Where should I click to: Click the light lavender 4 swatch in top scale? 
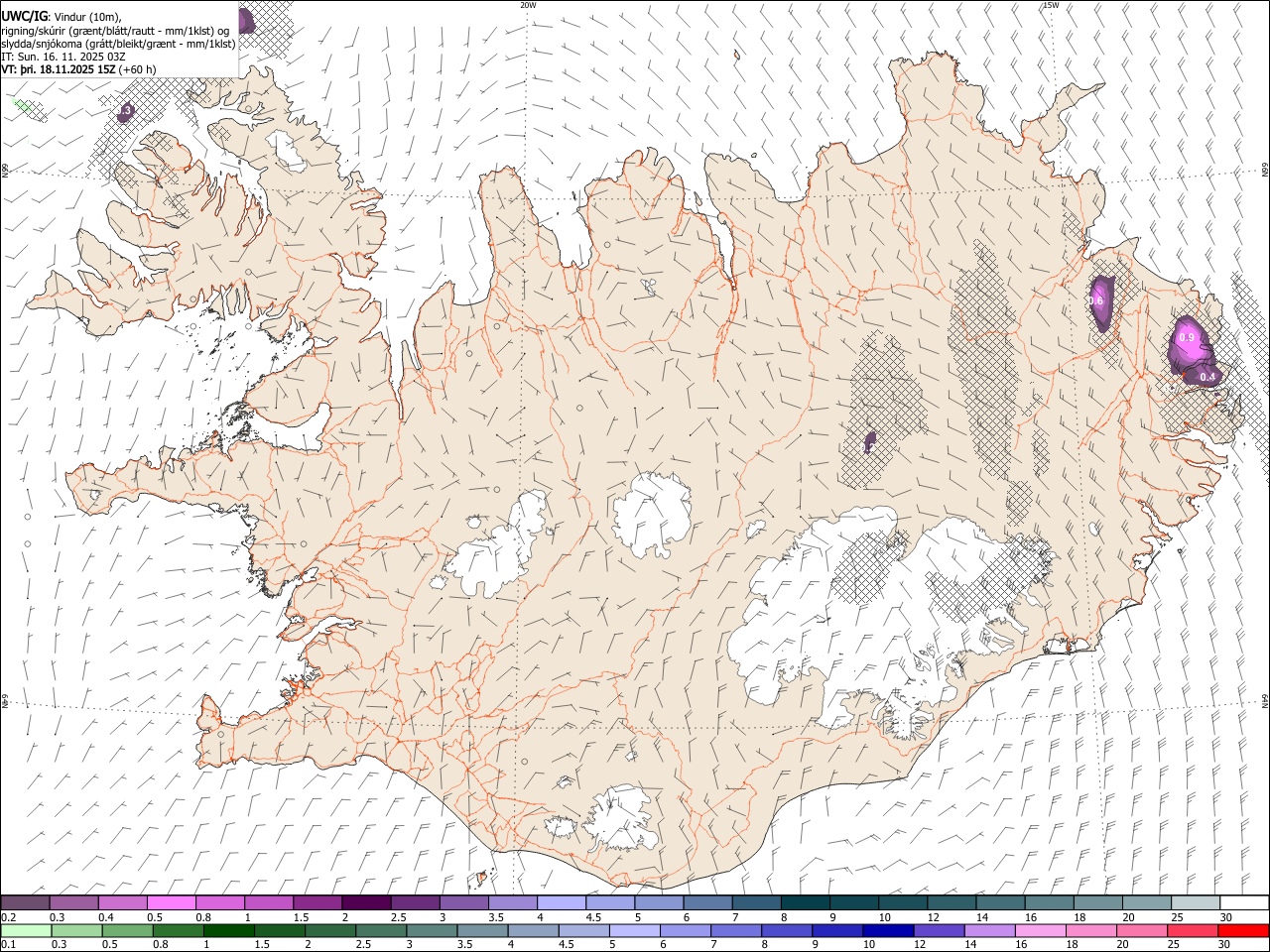[x=561, y=903]
